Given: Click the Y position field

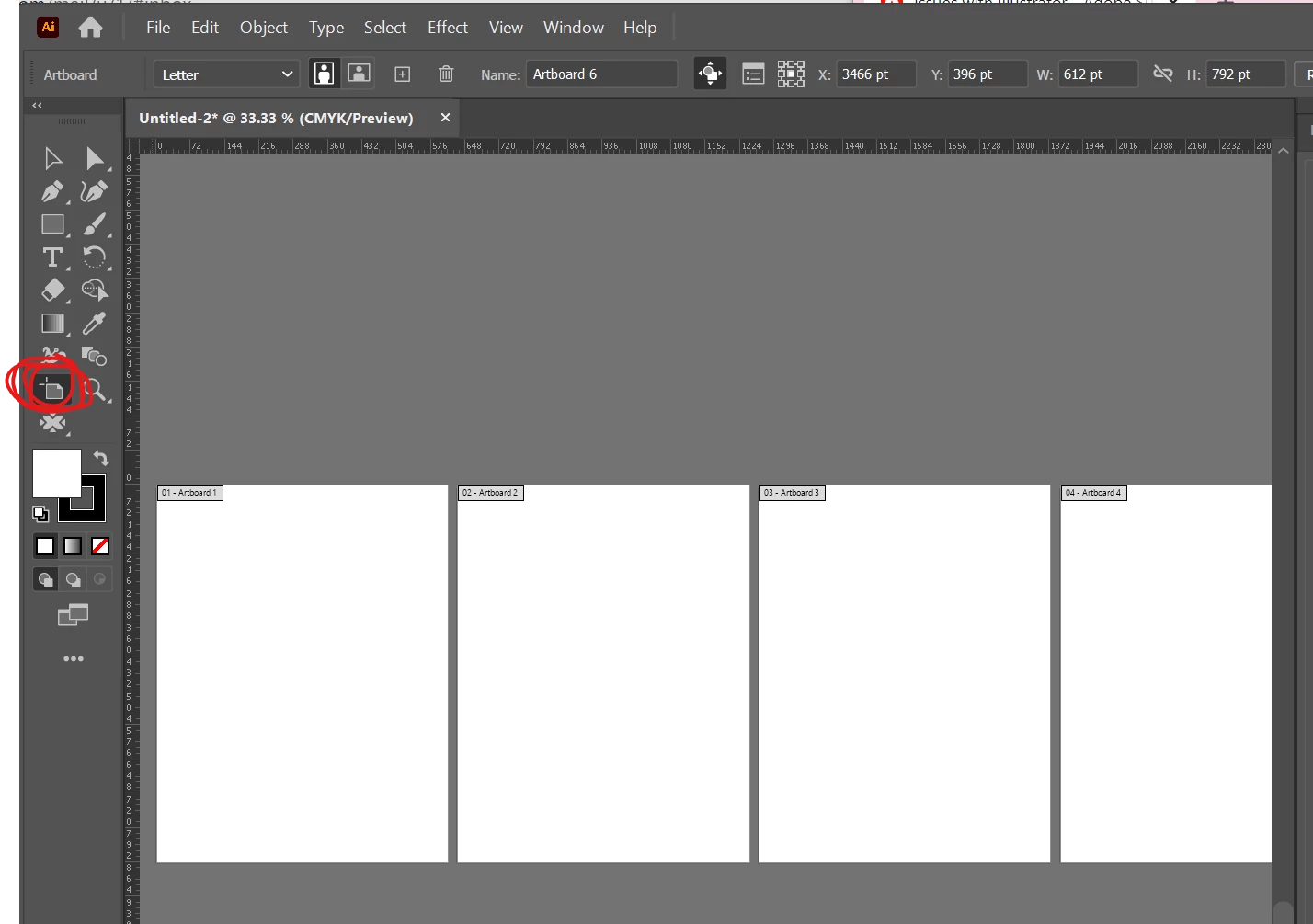Looking at the screenshot, I should tap(988, 74).
